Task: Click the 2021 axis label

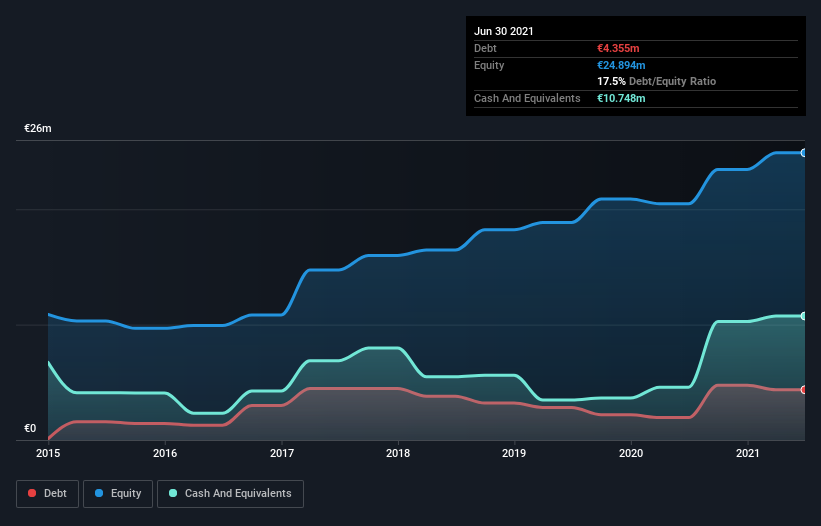Action: pyautogui.click(x=748, y=453)
